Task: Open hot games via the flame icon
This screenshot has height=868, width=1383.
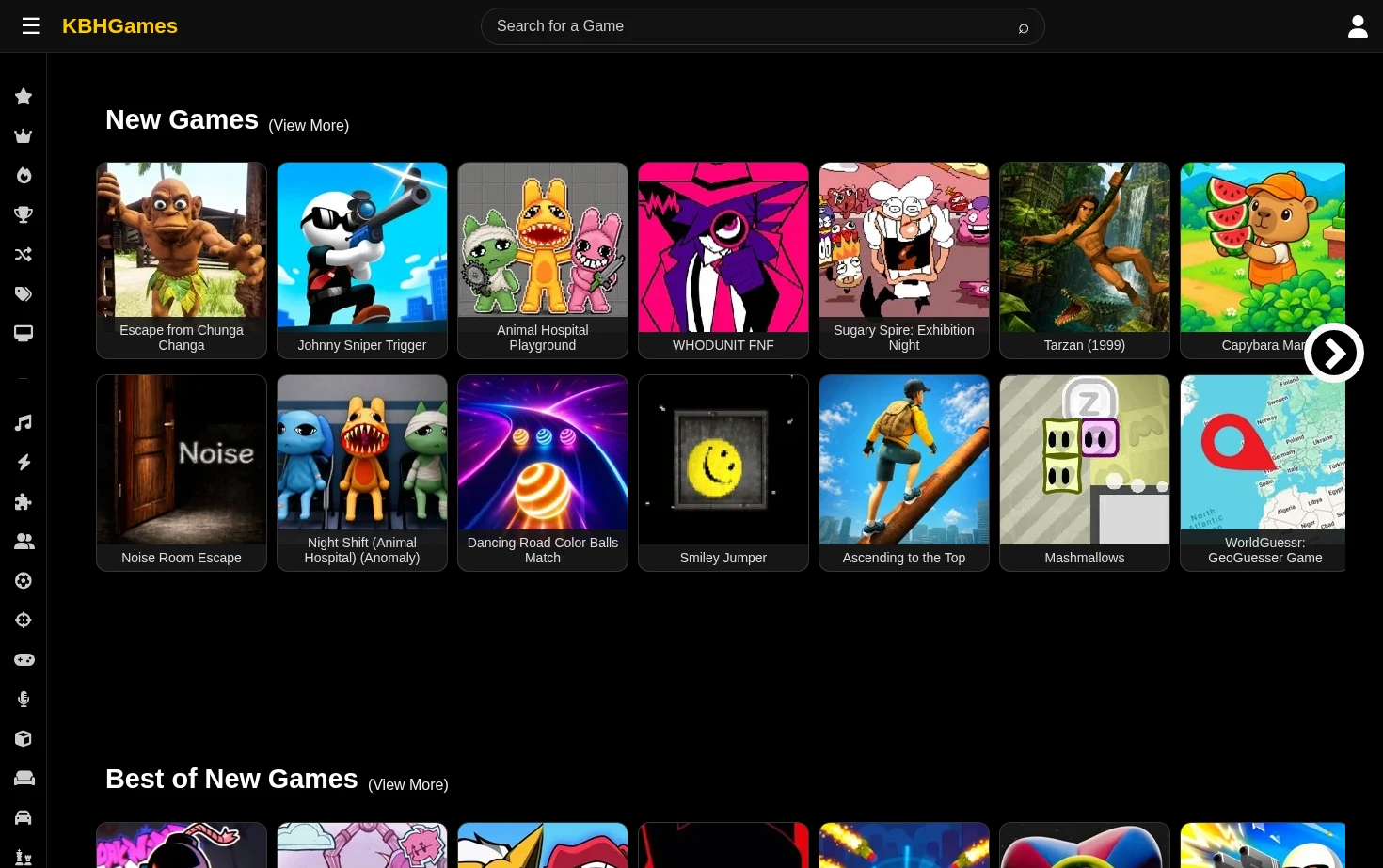Action: [24, 176]
